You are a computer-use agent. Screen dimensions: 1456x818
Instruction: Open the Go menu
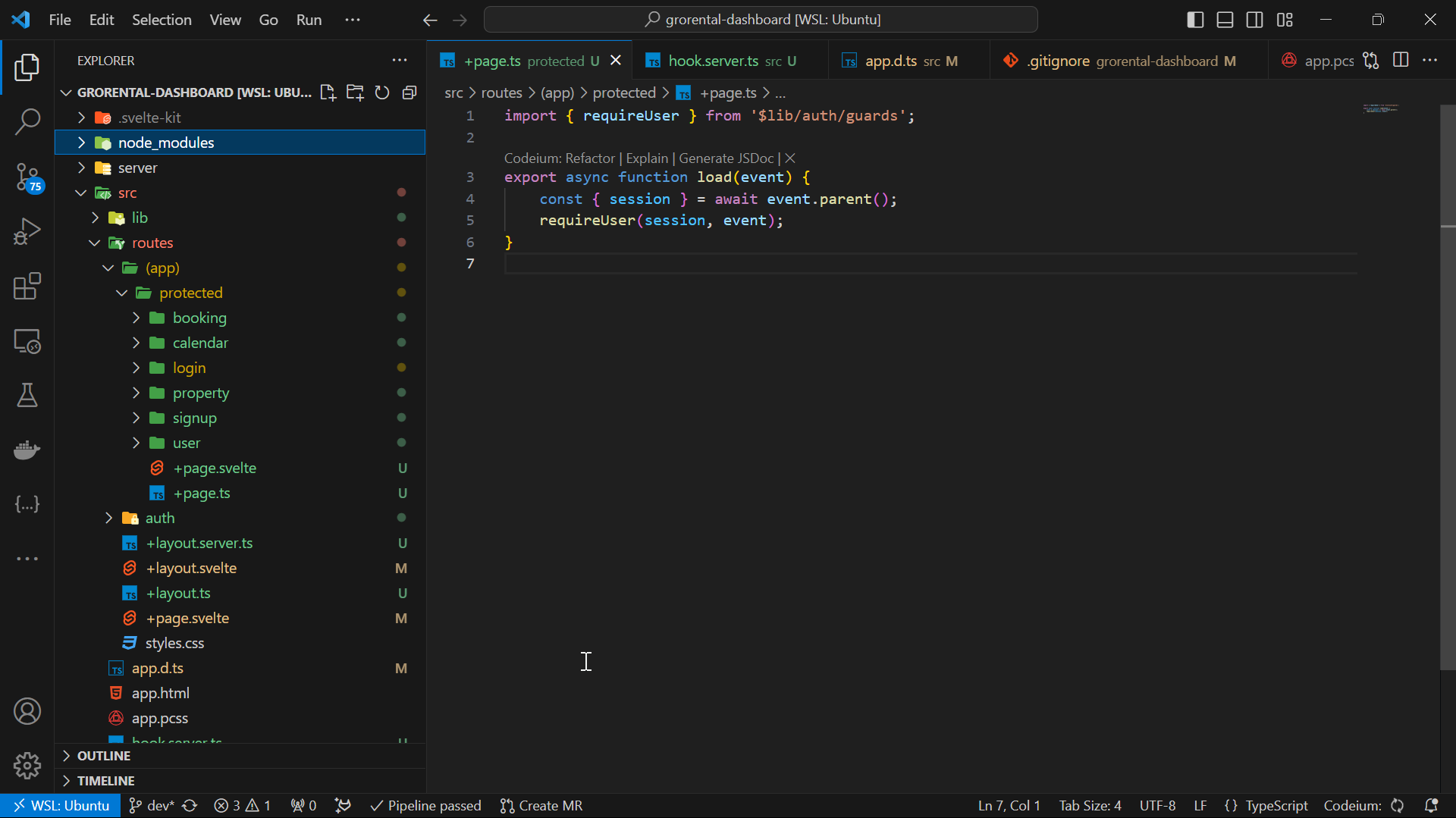click(268, 20)
